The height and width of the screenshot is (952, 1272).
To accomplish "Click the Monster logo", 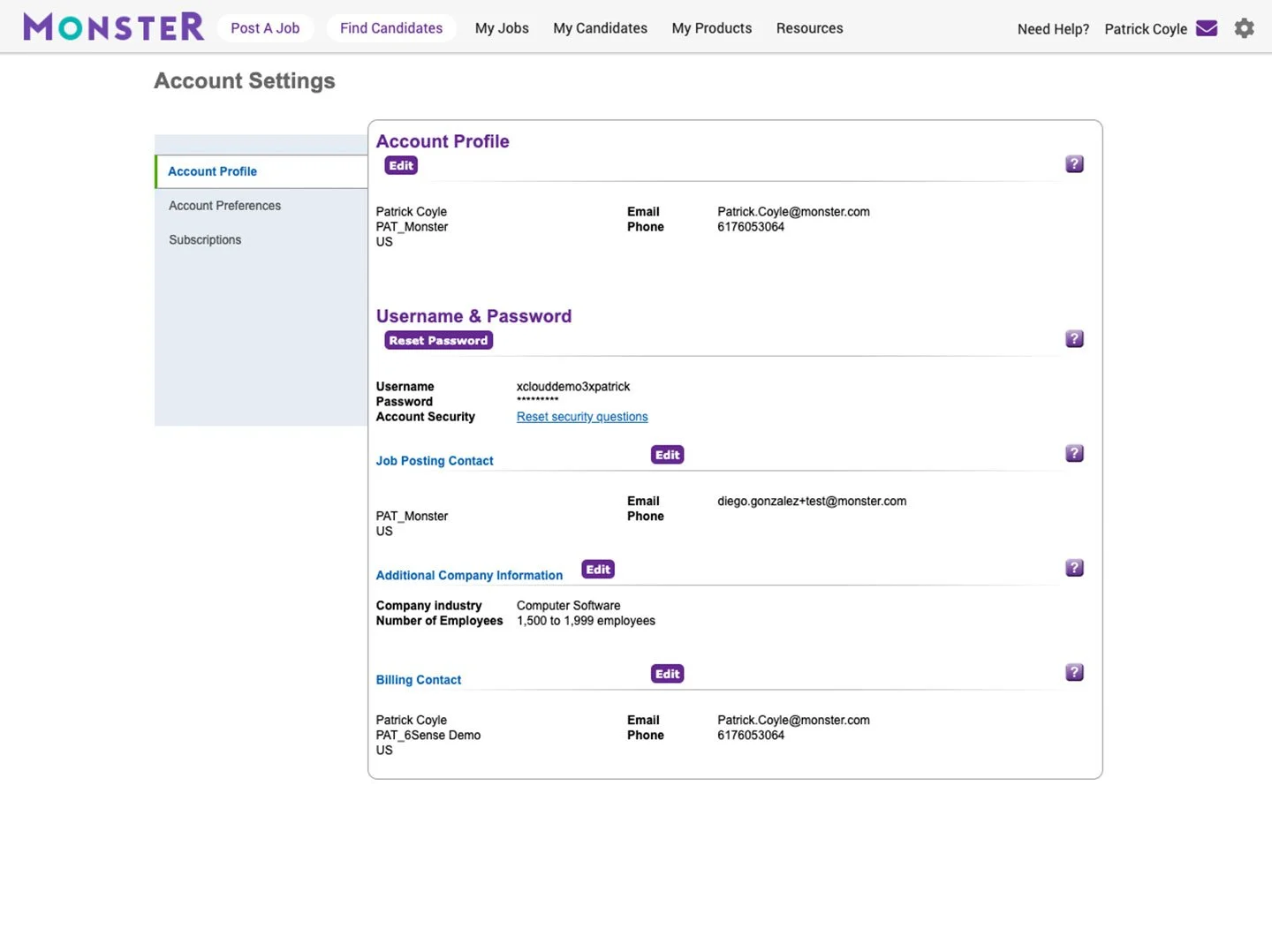I will pyautogui.click(x=113, y=27).
